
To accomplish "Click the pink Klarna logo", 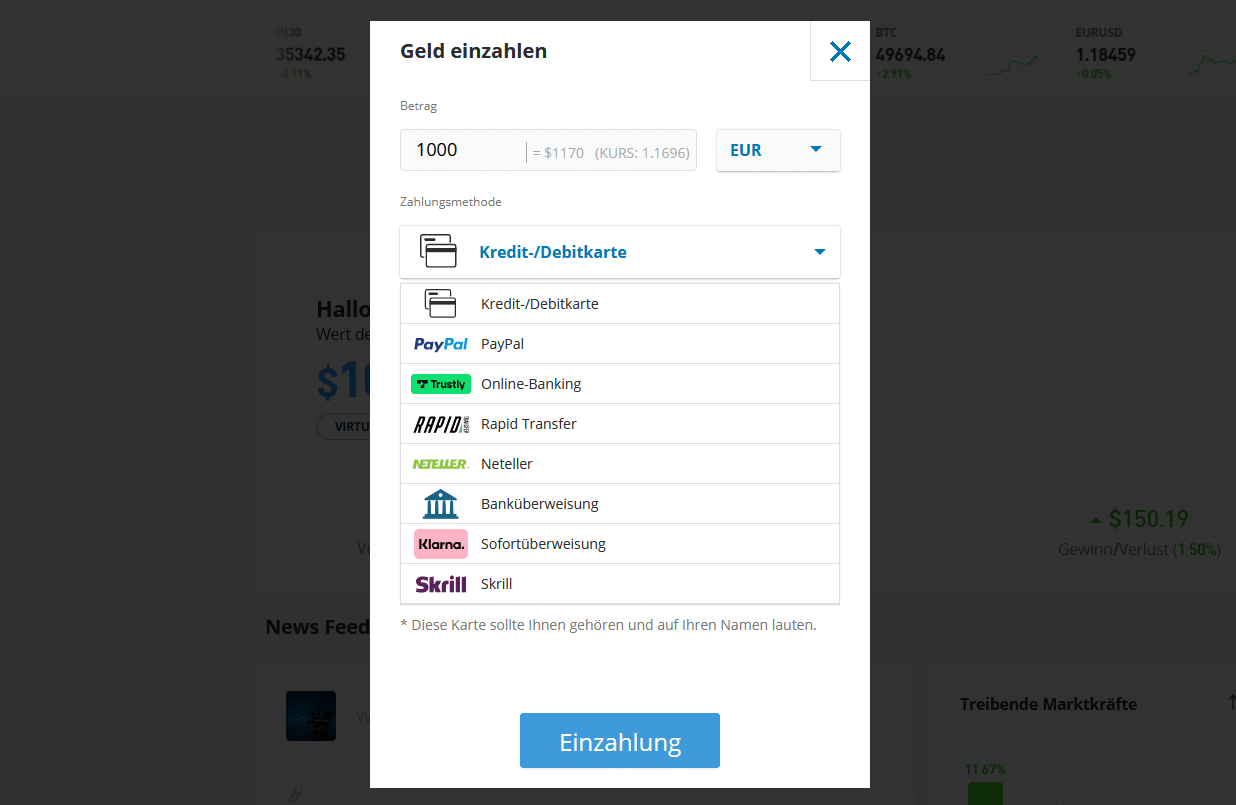I will pyautogui.click(x=441, y=544).
